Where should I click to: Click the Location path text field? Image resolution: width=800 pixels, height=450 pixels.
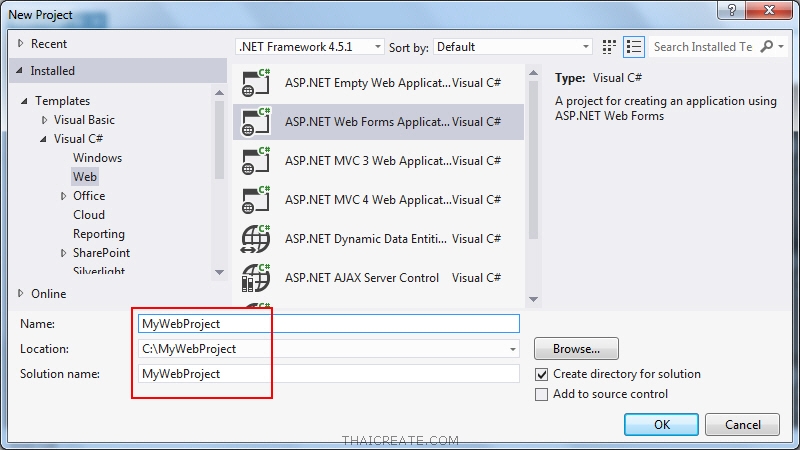[x=321, y=349]
